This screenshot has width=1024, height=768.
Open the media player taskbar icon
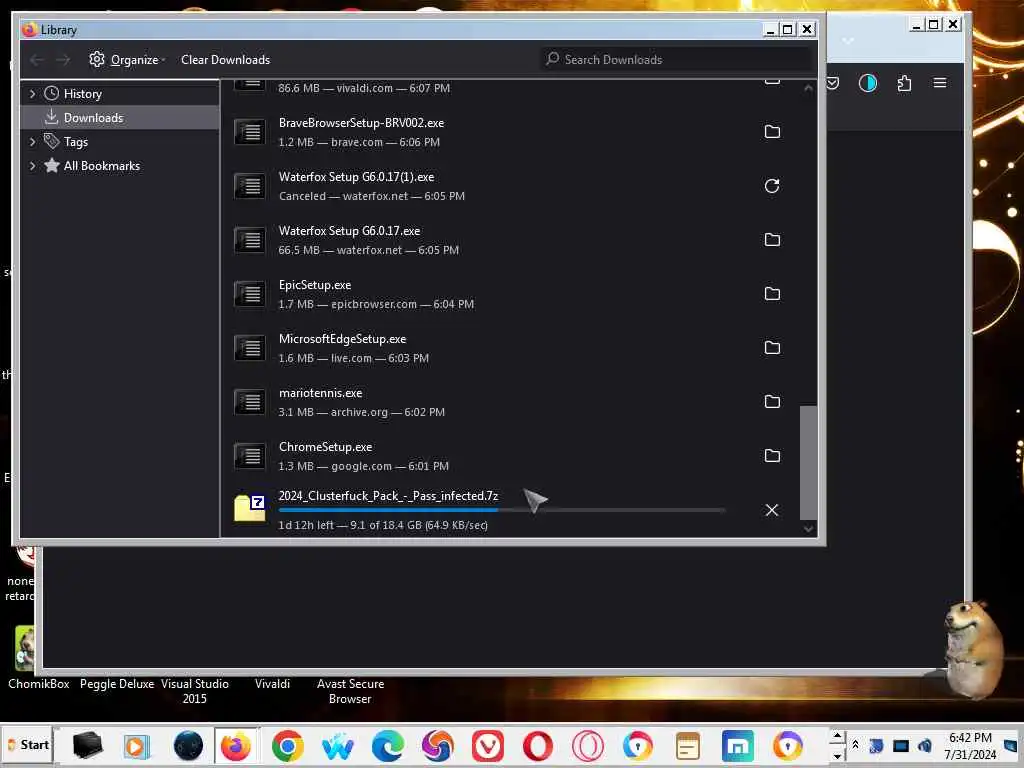(x=136, y=746)
